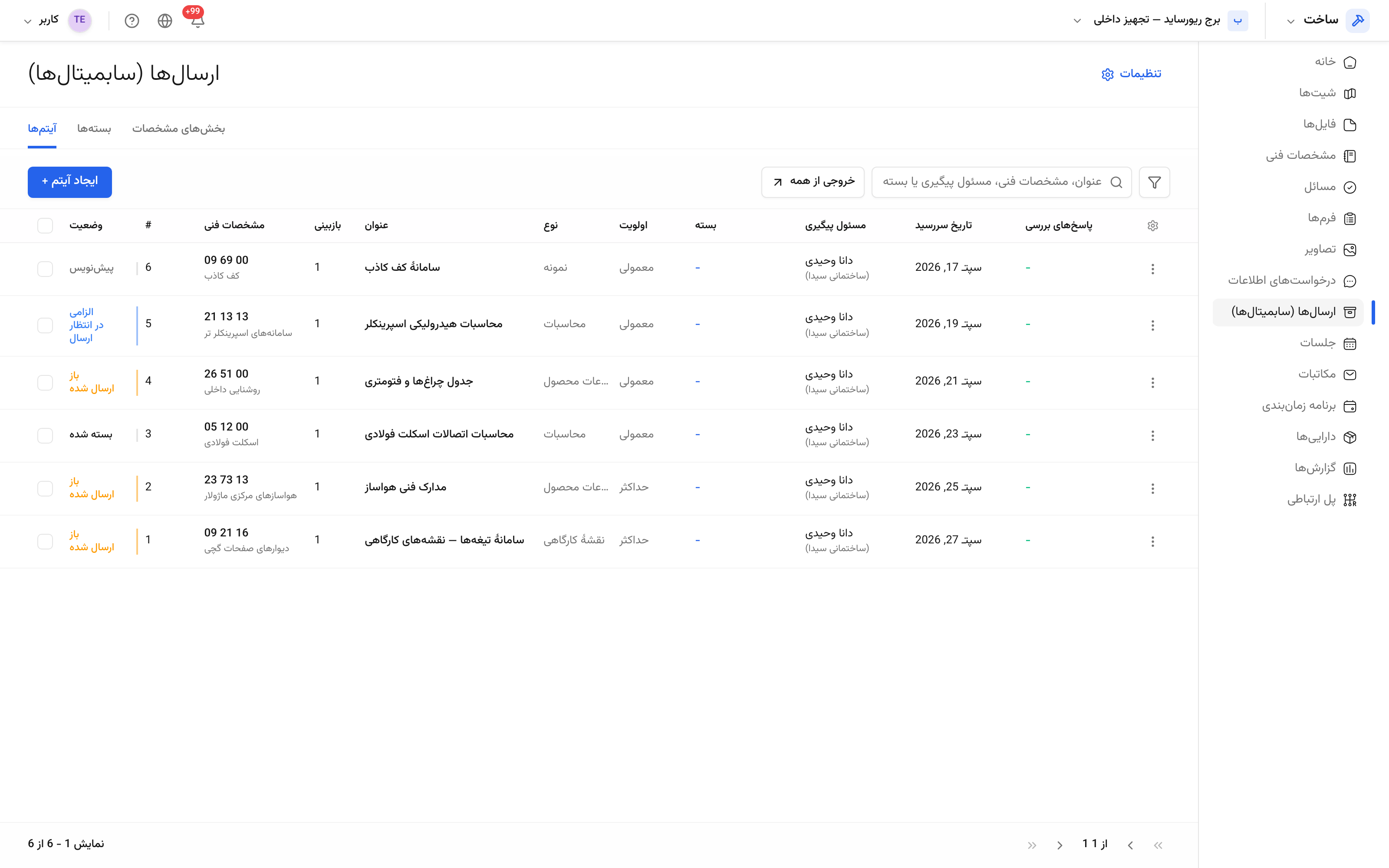This screenshot has height=868, width=1389.
Task: Toggle the select-all checkbox in table header
Action: (x=45, y=226)
